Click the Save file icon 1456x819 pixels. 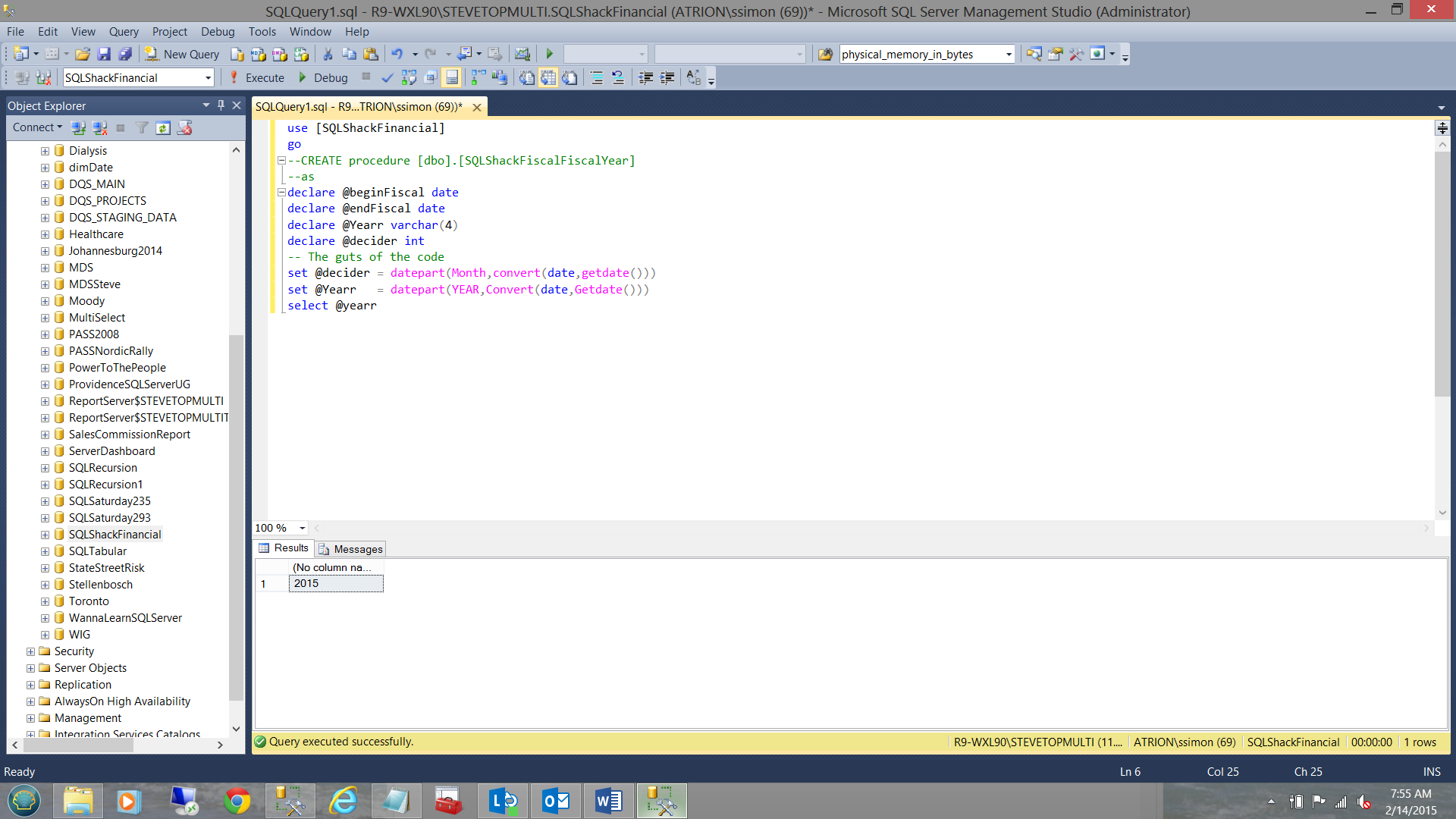point(104,54)
